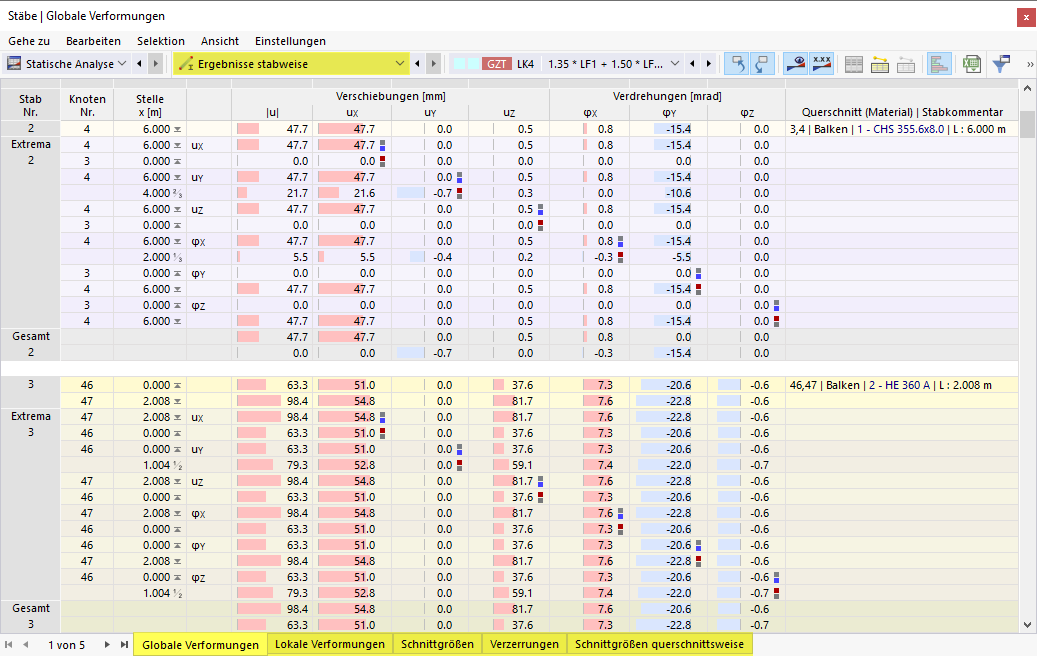Click the yellow highlighted-rows table icon
Viewport: 1037px width, 656px height.
[879, 64]
